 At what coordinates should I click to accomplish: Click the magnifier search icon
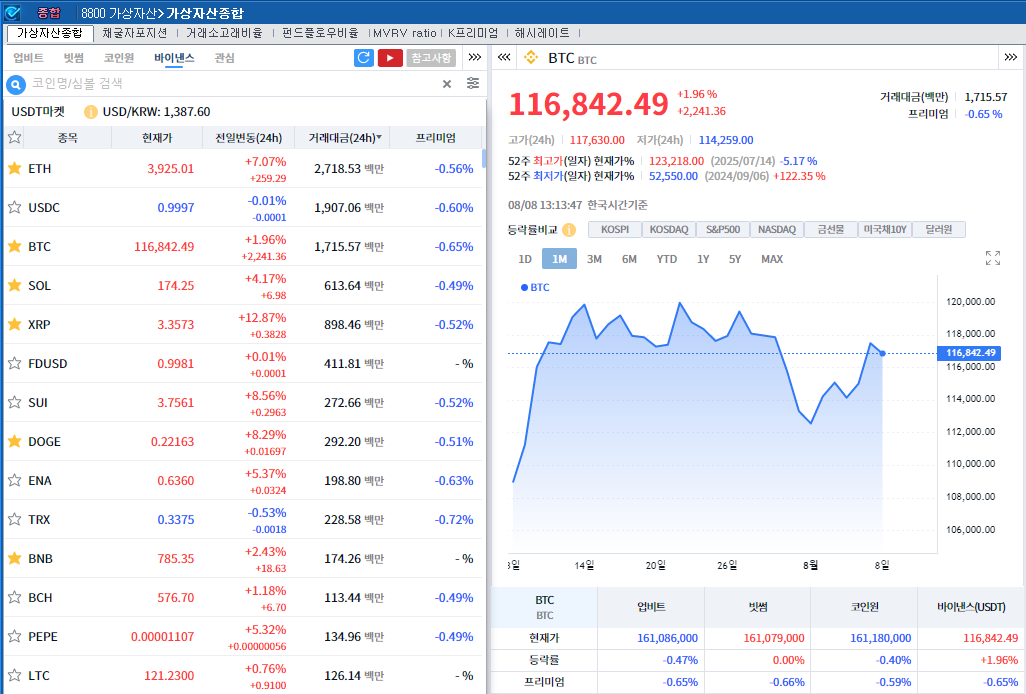(x=16, y=84)
